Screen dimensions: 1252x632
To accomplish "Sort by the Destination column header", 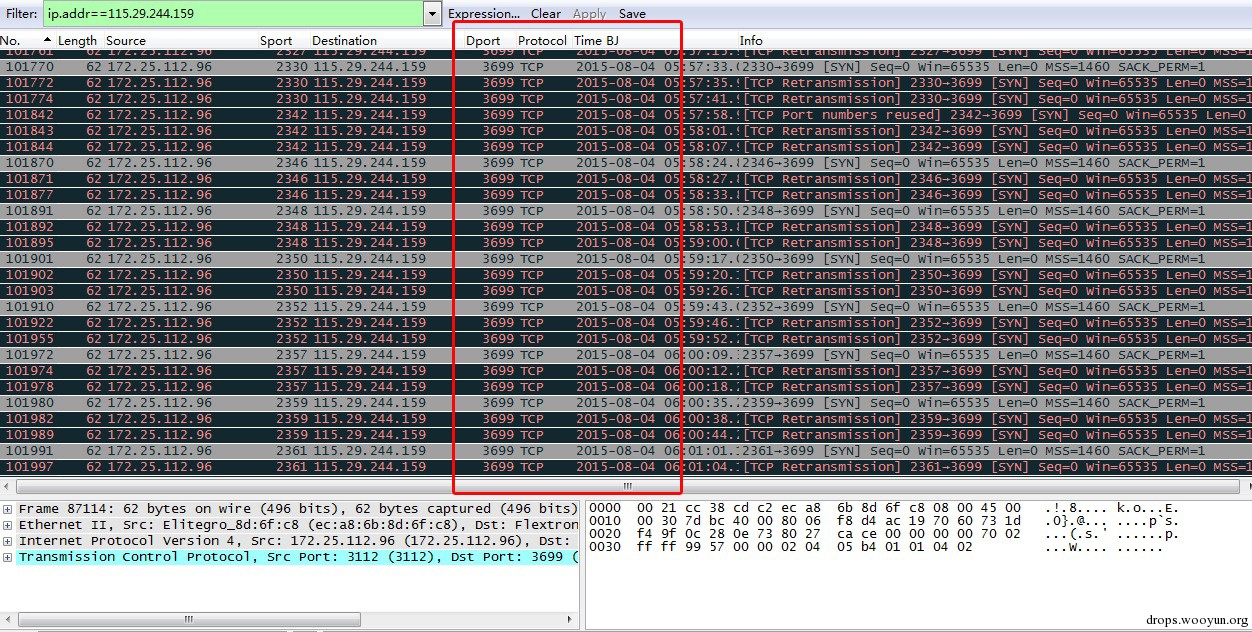I will tap(344, 41).
